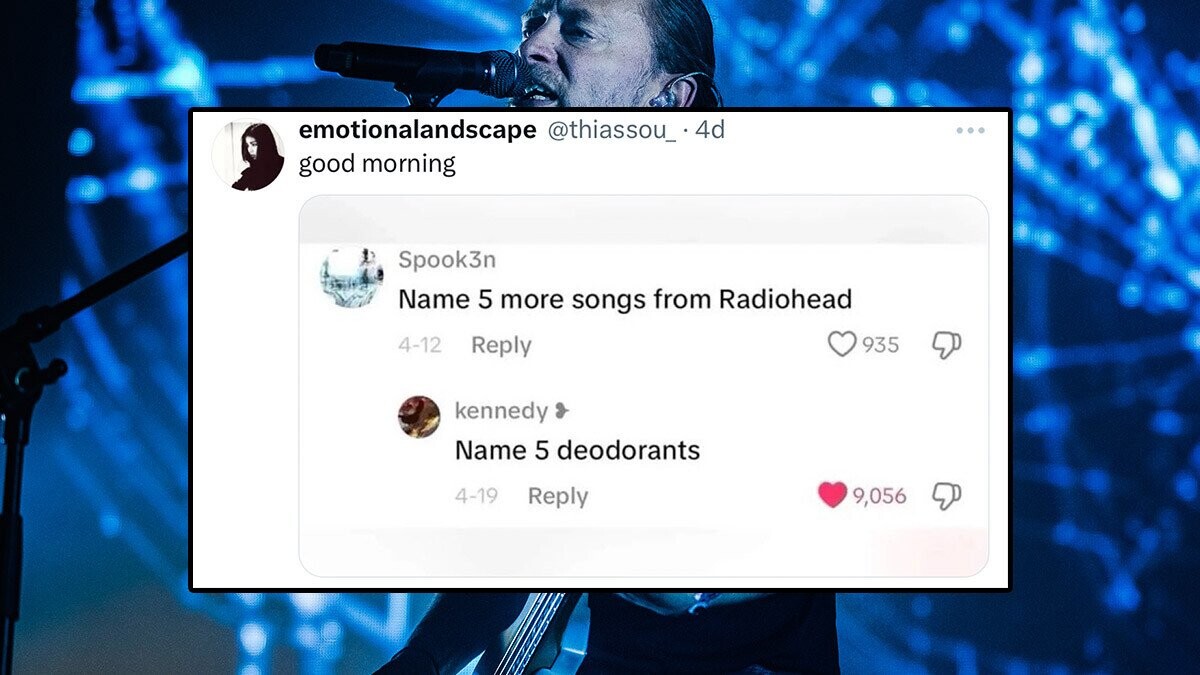
Task: Click Reply under Spook3n's comment
Action: pyautogui.click(x=501, y=345)
